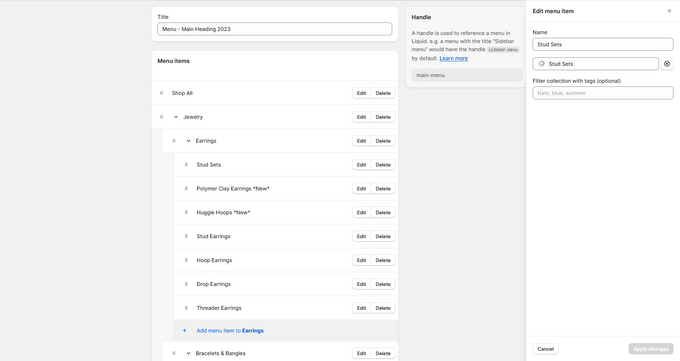Click drag handle for Hoop Earrings

(186, 260)
